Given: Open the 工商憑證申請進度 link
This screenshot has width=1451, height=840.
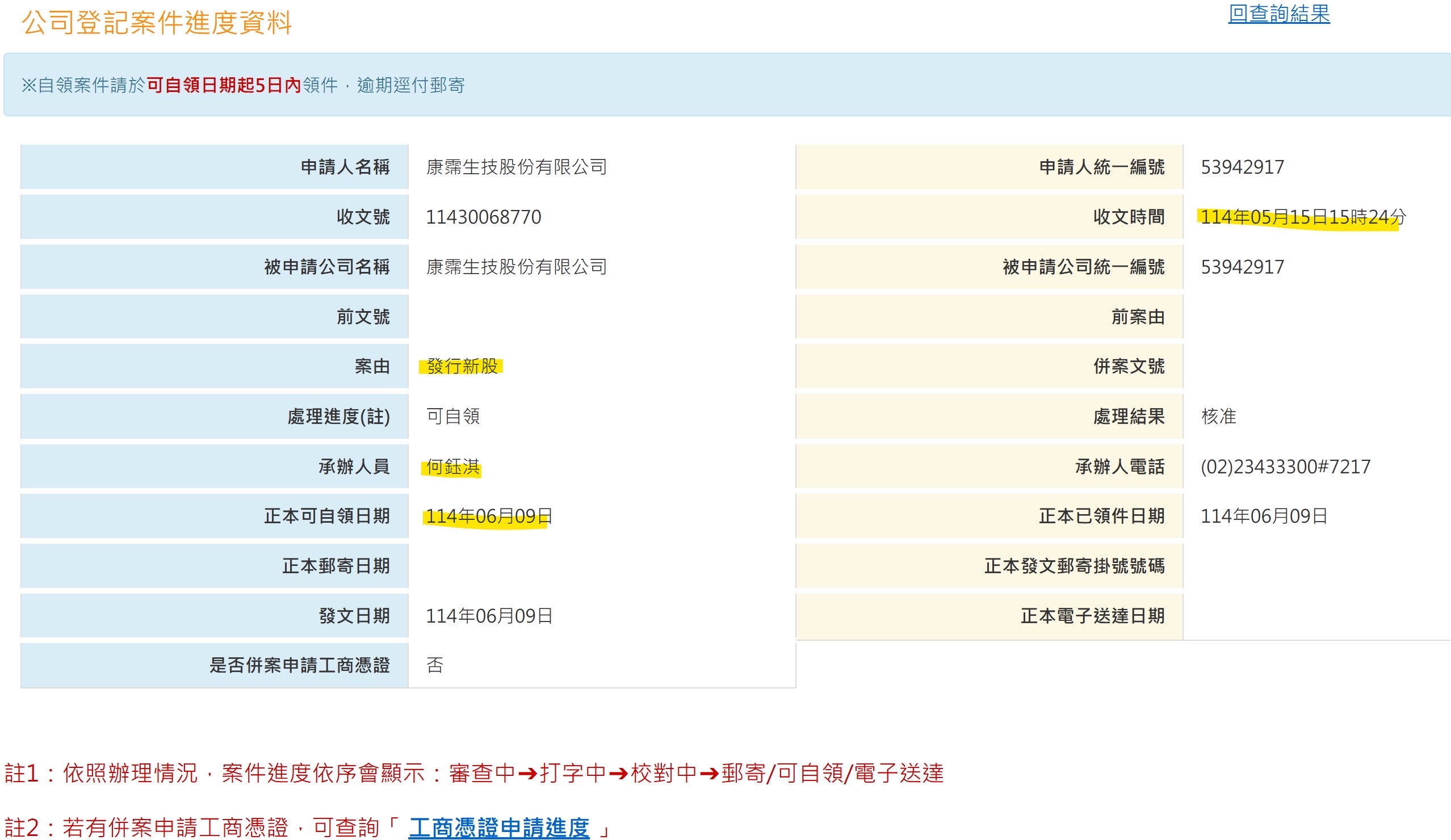Looking at the screenshot, I should pyautogui.click(x=498, y=828).
